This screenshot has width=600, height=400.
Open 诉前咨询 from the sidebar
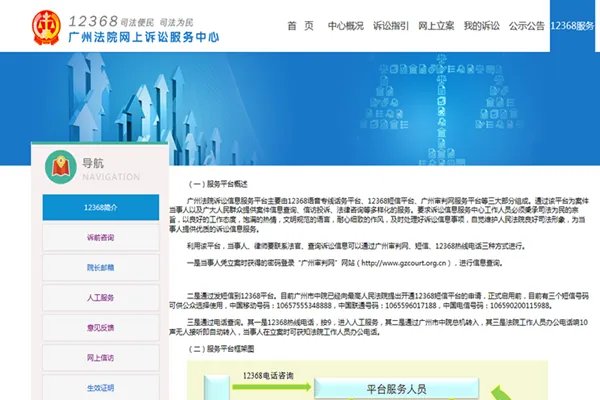pos(100,237)
